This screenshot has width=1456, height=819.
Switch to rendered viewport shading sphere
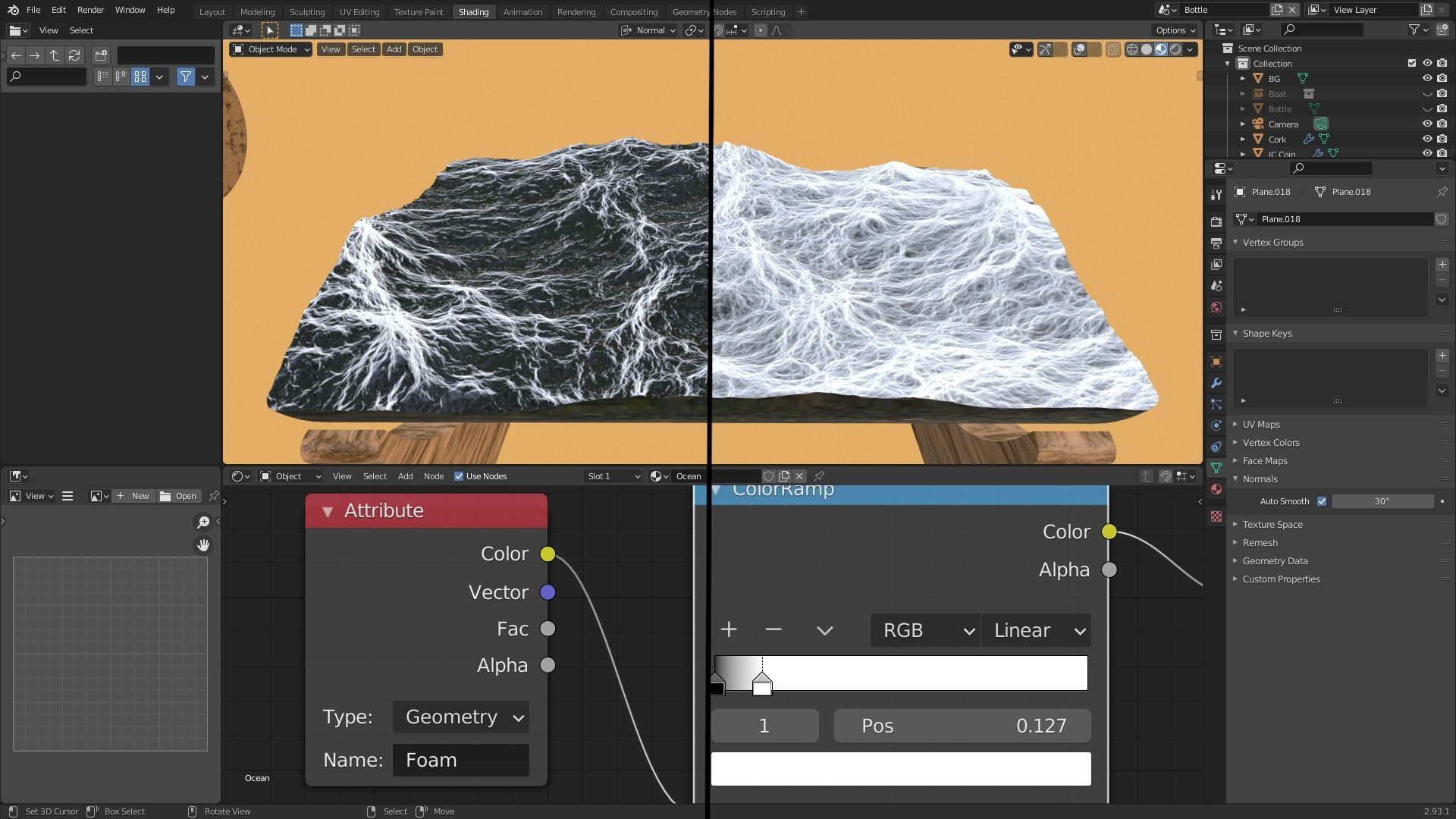pyautogui.click(x=1175, y=49)
